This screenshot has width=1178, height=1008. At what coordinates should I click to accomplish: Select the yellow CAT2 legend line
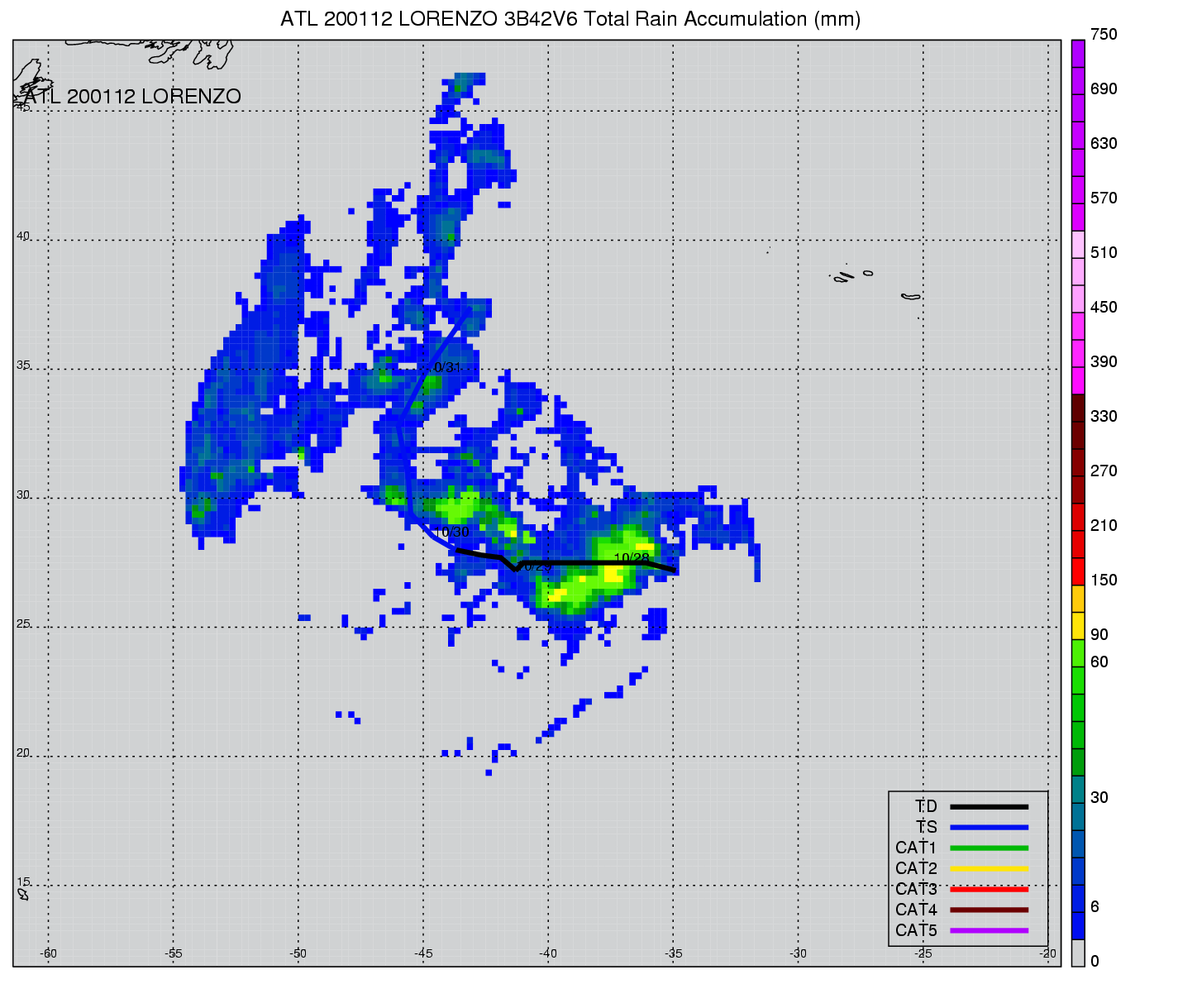989,868
